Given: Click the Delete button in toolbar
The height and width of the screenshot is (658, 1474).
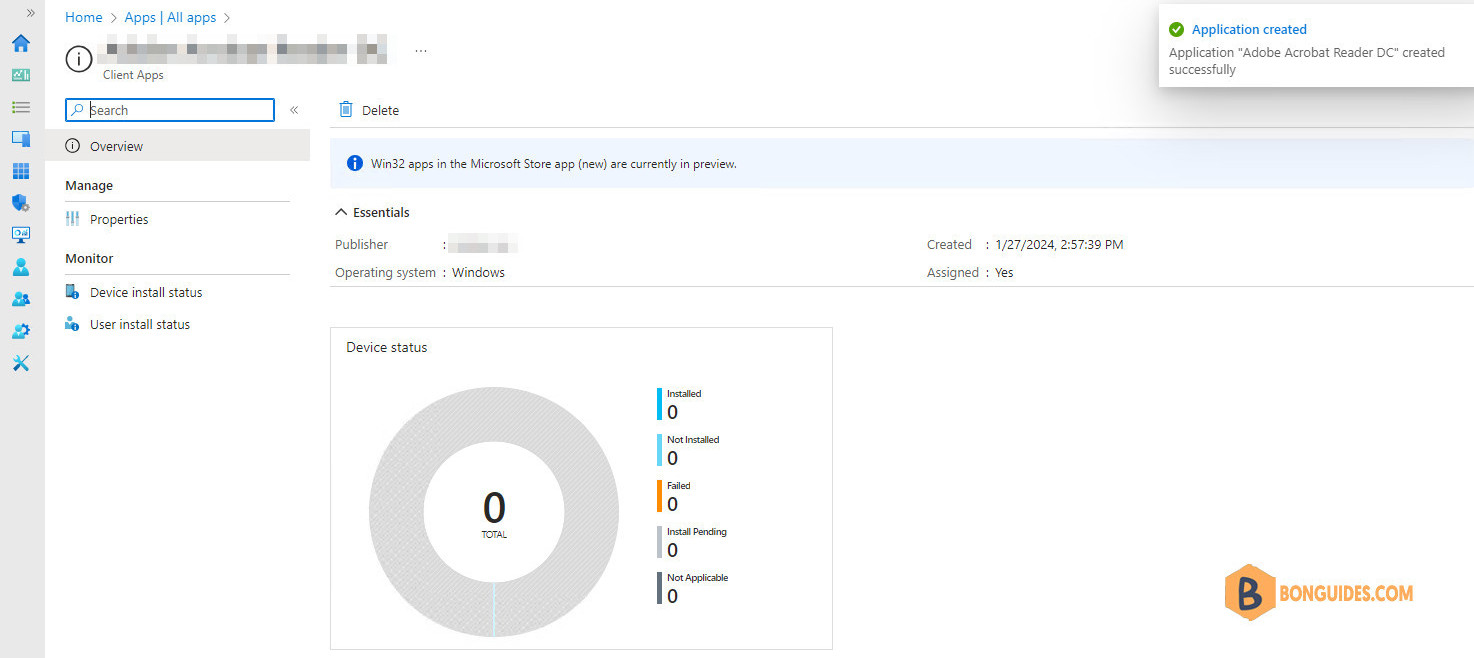Looking at the screenshot, I should click(369, 110).
